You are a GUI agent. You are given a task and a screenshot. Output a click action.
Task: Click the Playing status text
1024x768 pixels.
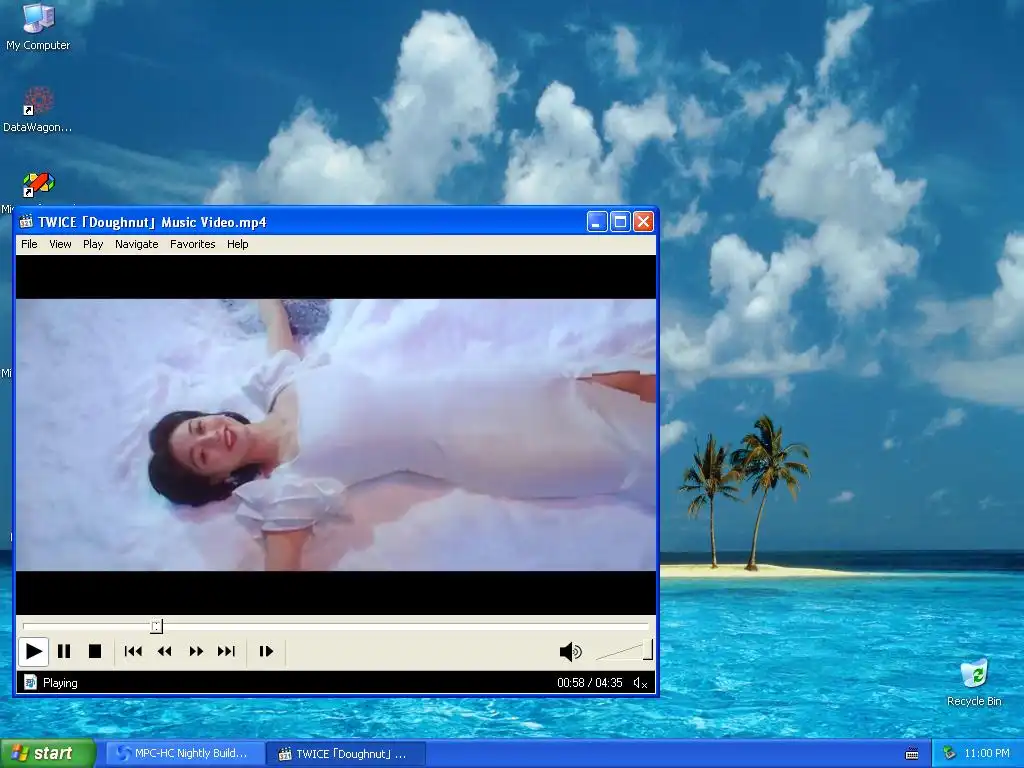point(60,683)
